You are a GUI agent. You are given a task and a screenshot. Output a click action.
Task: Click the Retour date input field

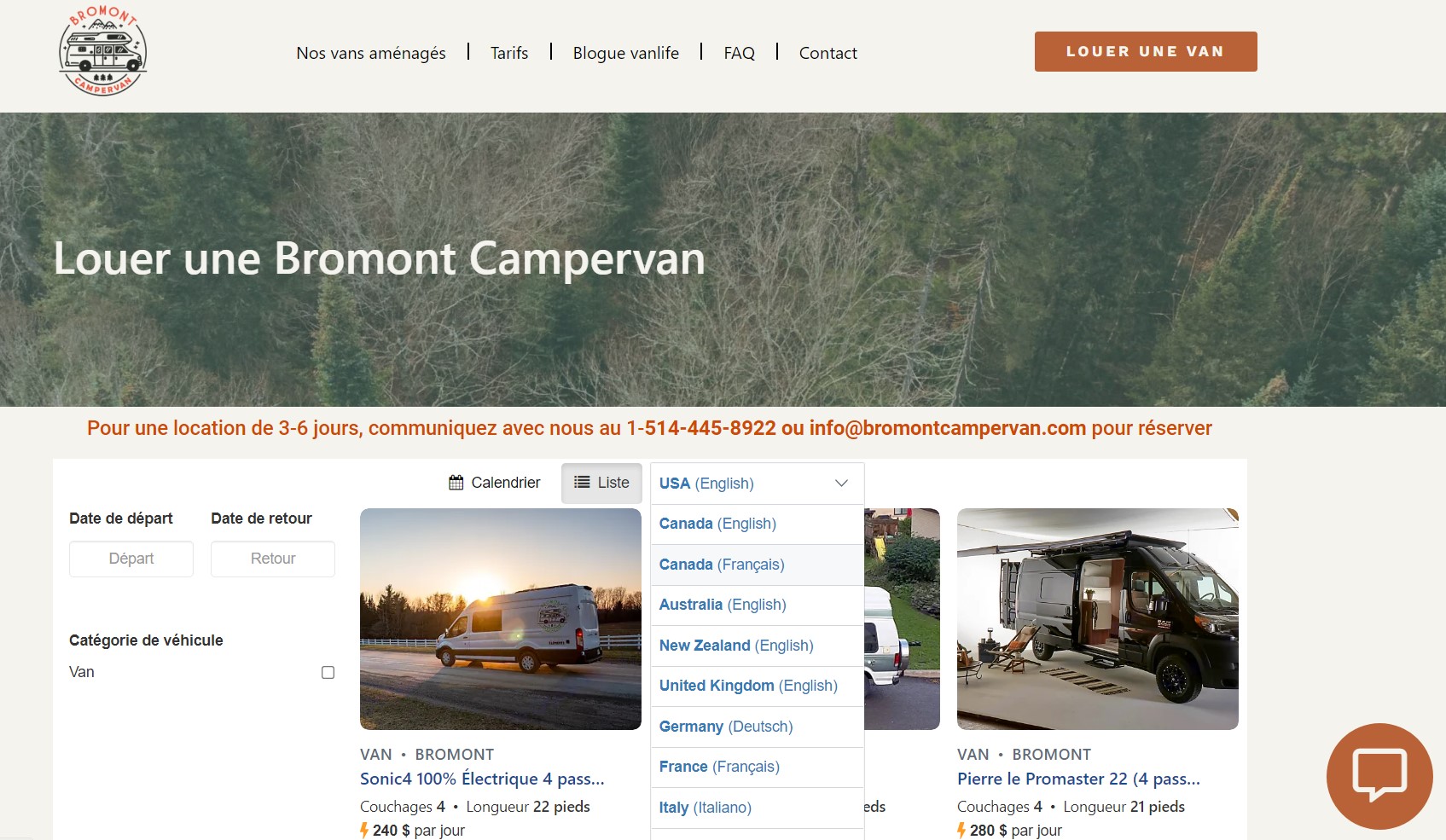273,559
